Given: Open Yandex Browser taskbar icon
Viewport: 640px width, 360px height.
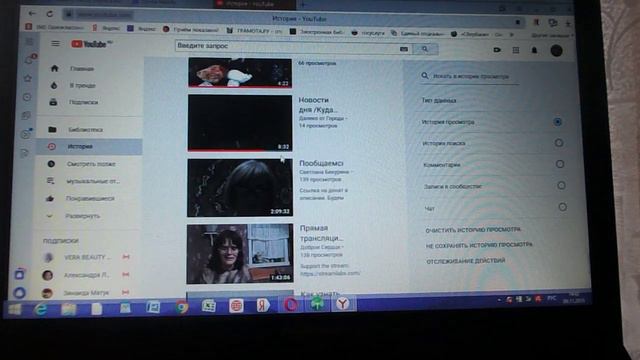Looking at the screenshot, I should [343, 303].
